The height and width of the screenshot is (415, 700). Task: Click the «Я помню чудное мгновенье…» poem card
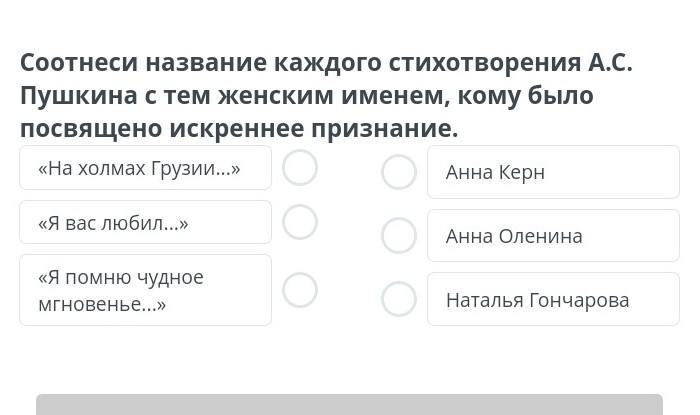click(145, 290)
